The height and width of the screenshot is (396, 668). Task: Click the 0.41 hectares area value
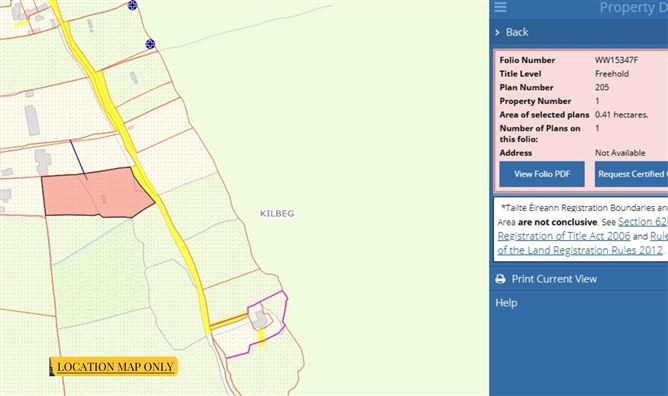pos(622,115)
